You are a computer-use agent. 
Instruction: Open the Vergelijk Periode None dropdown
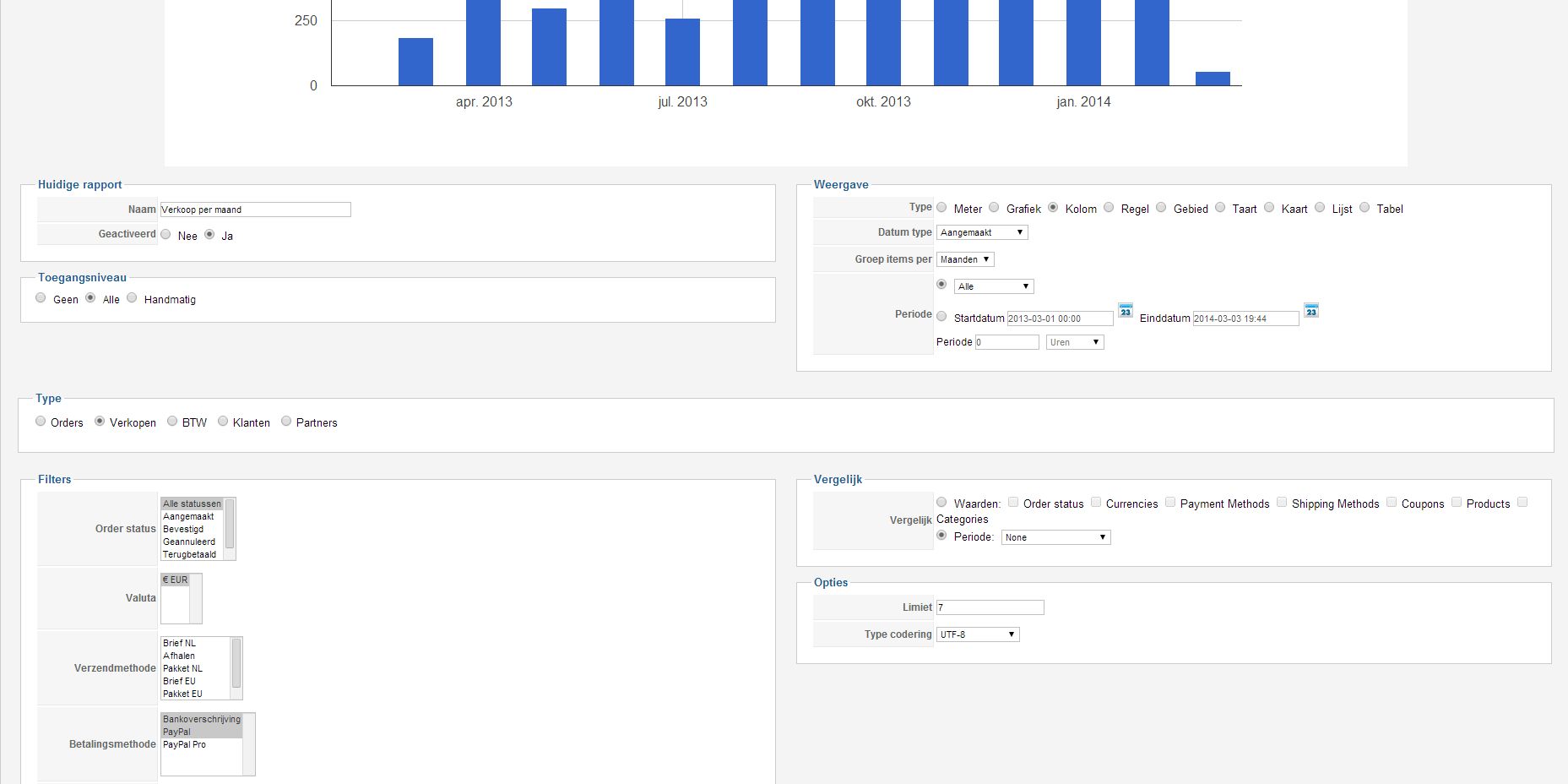[1055, 537]
